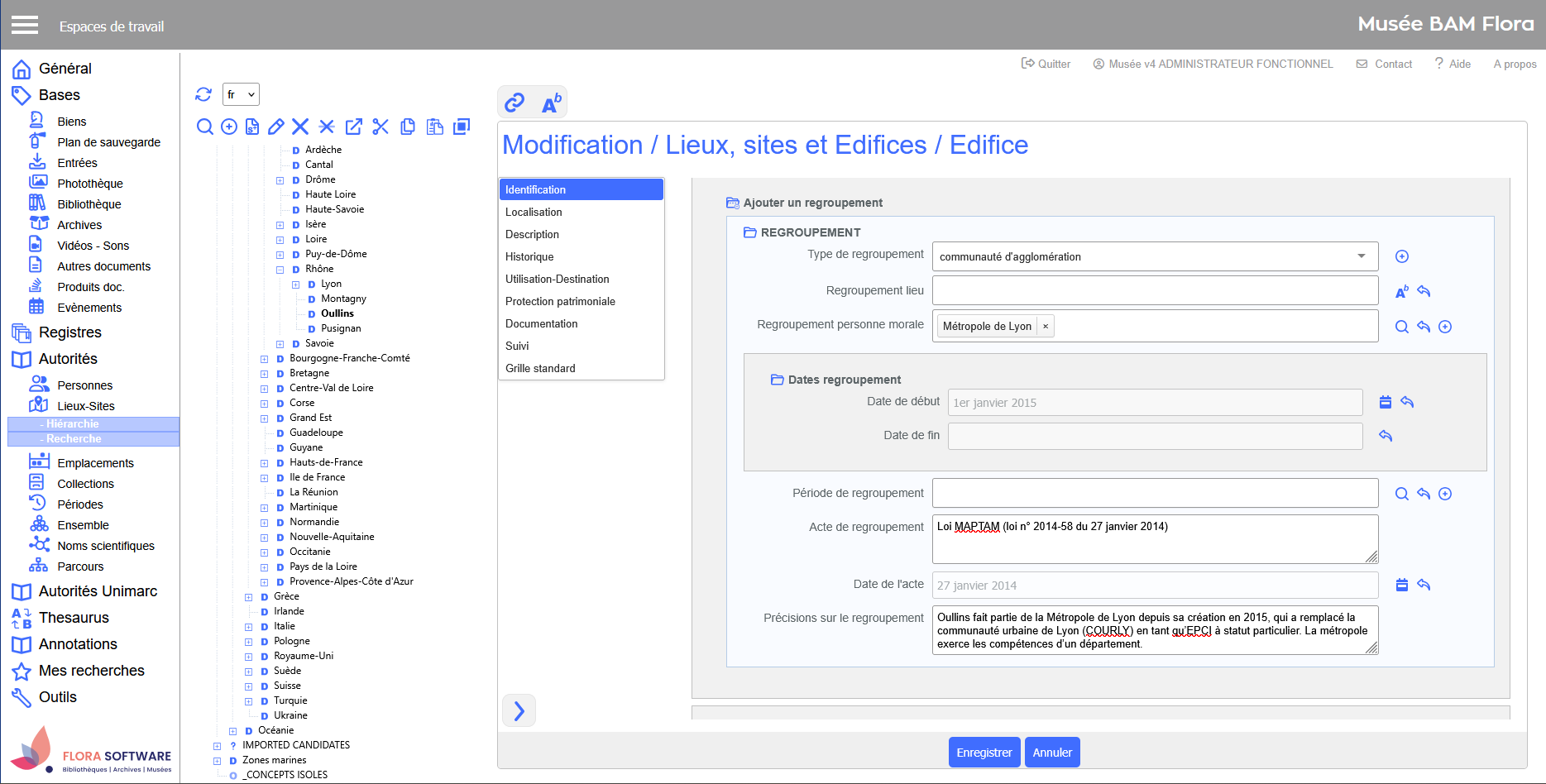Expand the Bretagne tree node
The height and width of the screenshot is (784, 1546).
(x=264, y=374)
